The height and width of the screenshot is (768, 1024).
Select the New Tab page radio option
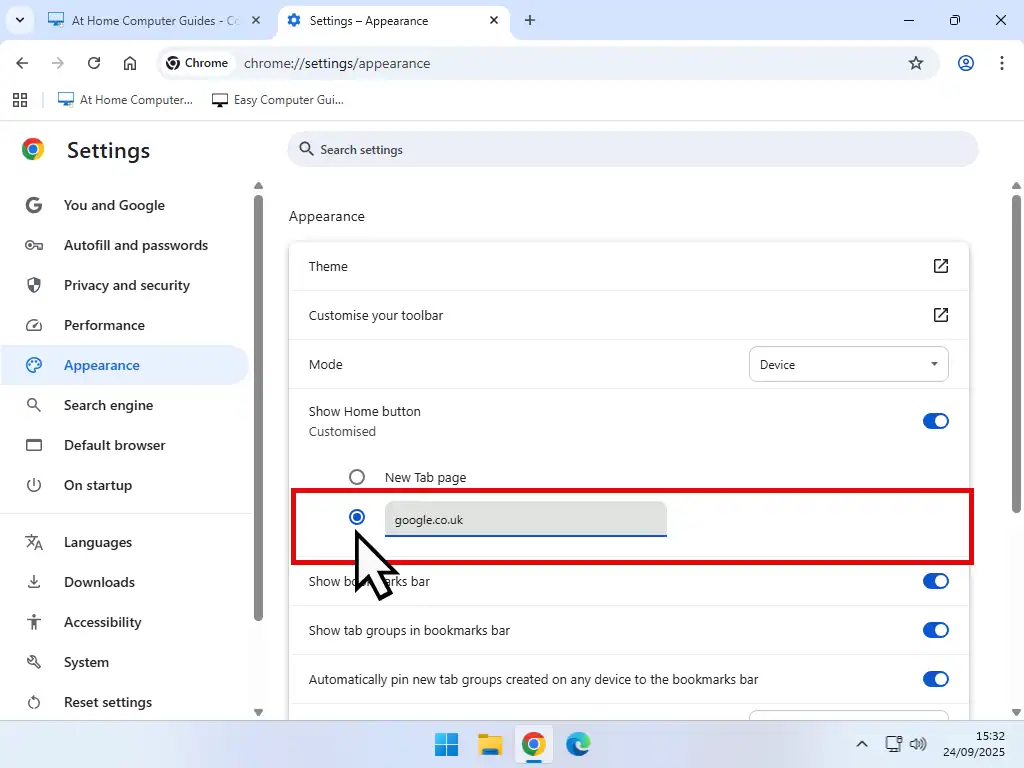(357, 477)
